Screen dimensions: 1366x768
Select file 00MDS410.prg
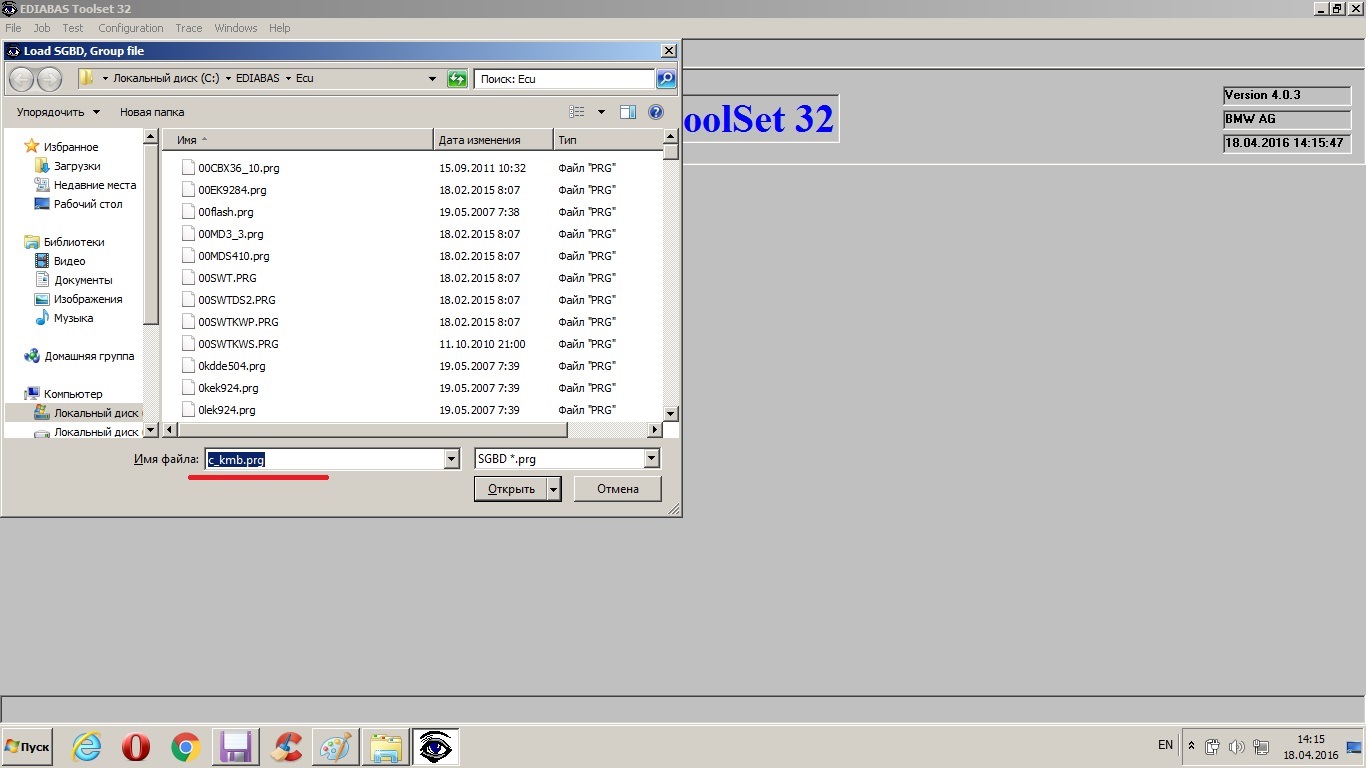(x=233, y=256)
